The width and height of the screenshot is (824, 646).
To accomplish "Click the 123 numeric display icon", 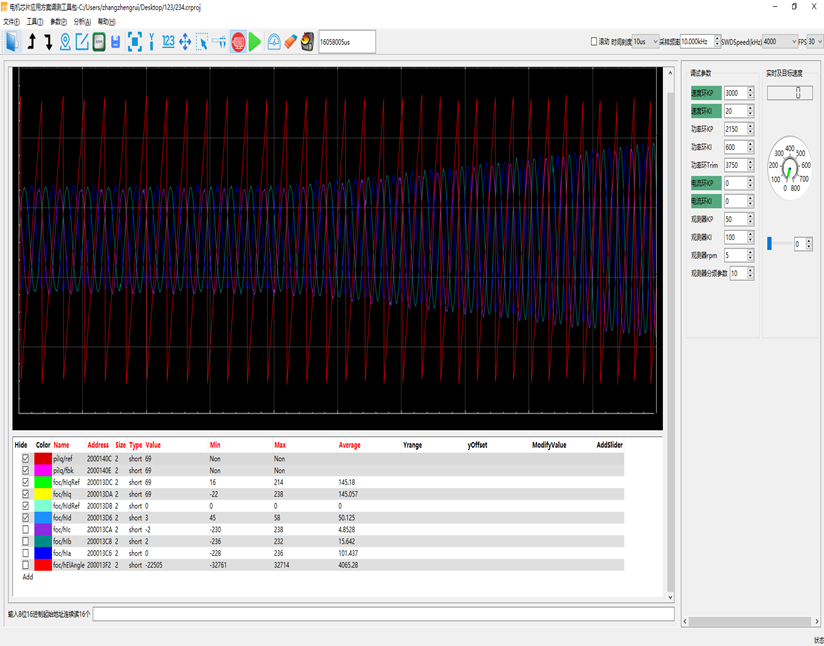I will [x=168, y=41].
